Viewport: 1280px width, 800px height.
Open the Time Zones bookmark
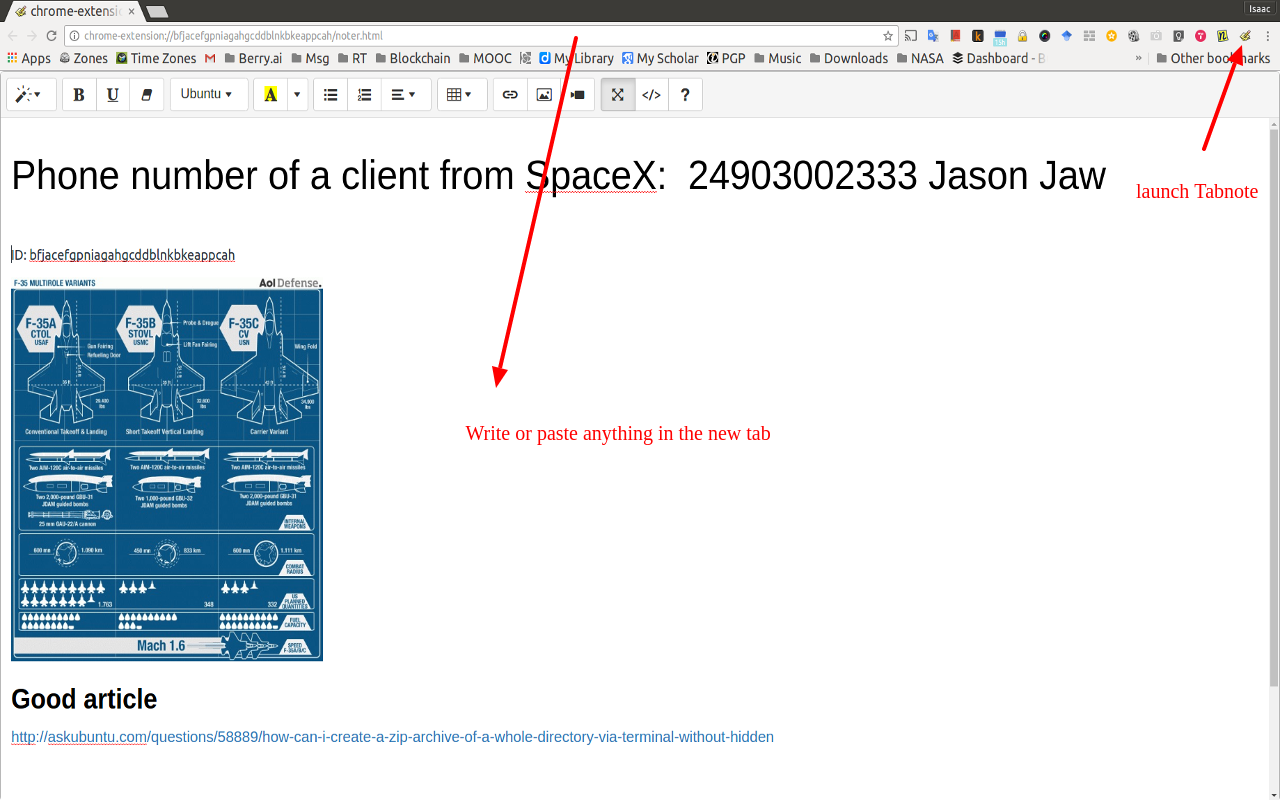pos(156,58)
